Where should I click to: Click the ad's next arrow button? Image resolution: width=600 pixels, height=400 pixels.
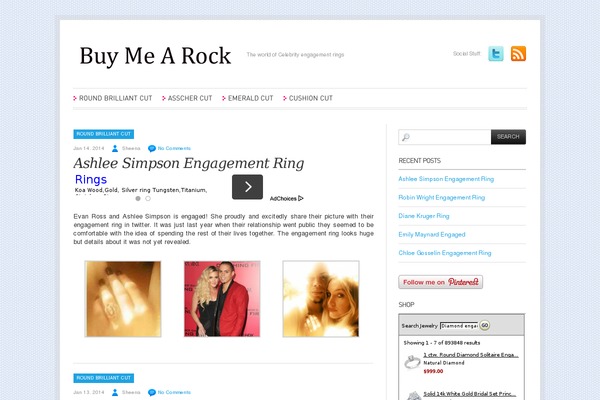point(247,187)
